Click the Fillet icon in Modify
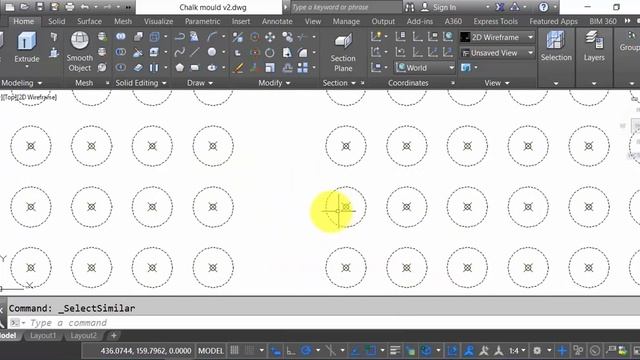The width and height of the screenshot is (640, 360). (x=303, y=52)
